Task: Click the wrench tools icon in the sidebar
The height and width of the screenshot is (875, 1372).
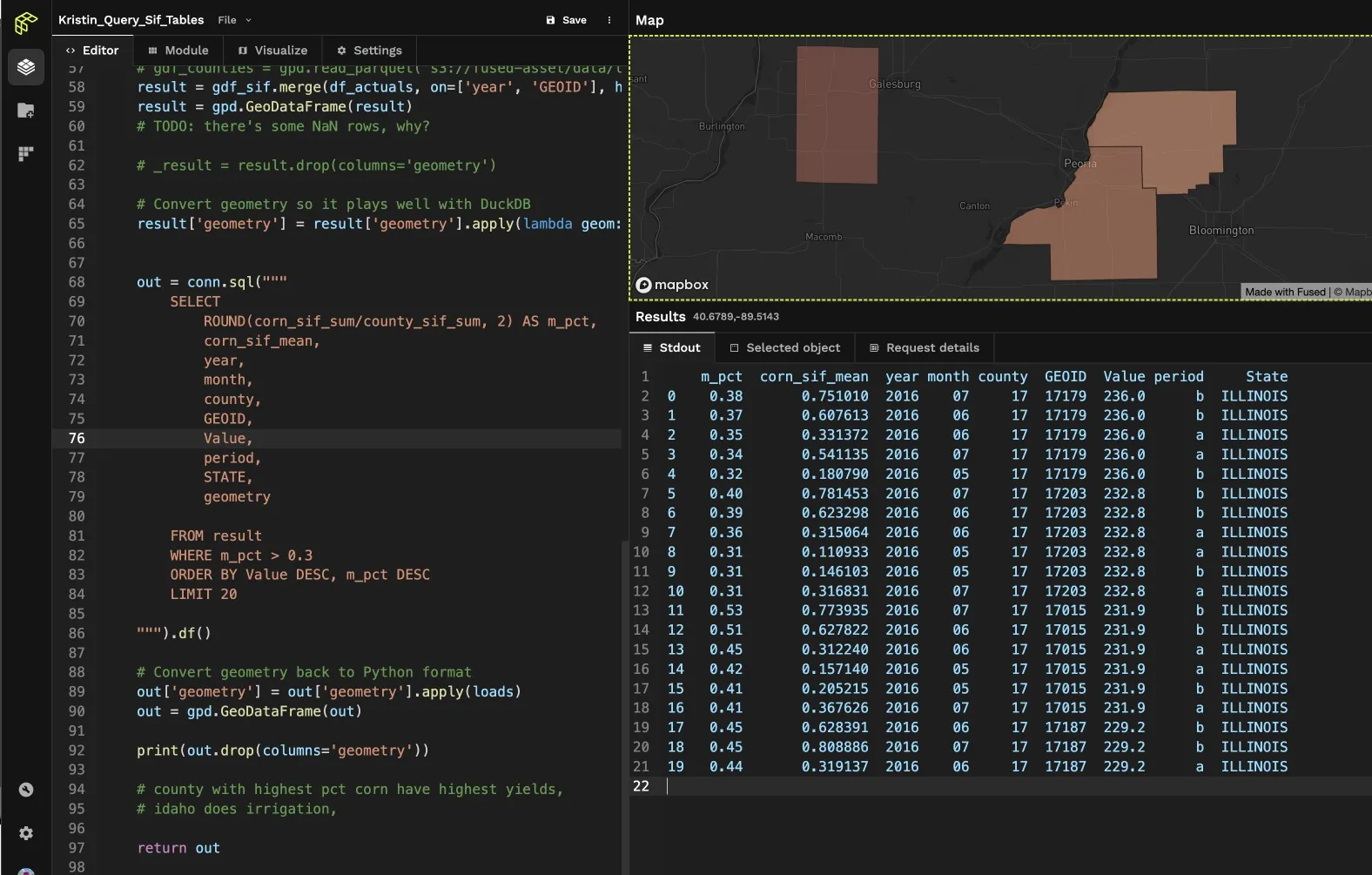Action: (26, 790)
